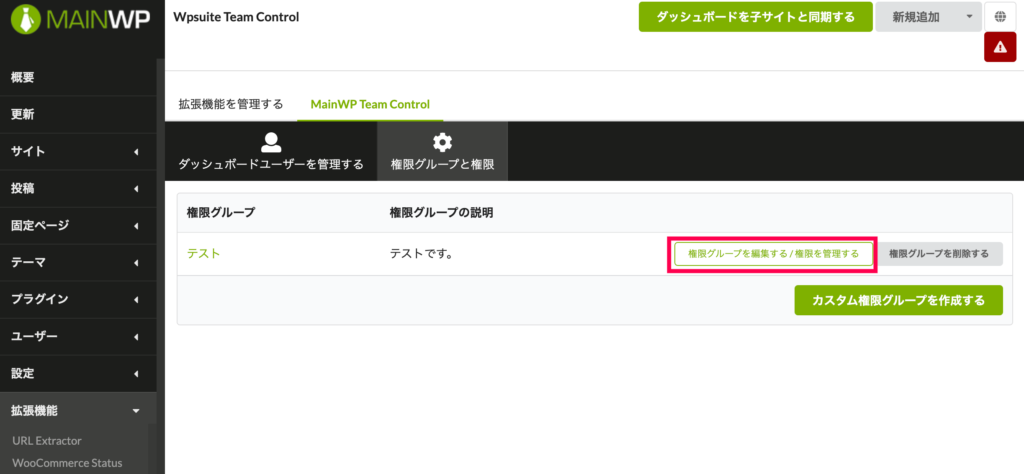
Task: Expand the サイト sidebar menu arrow
Action: pyautogui.click(x=136, y=152)
